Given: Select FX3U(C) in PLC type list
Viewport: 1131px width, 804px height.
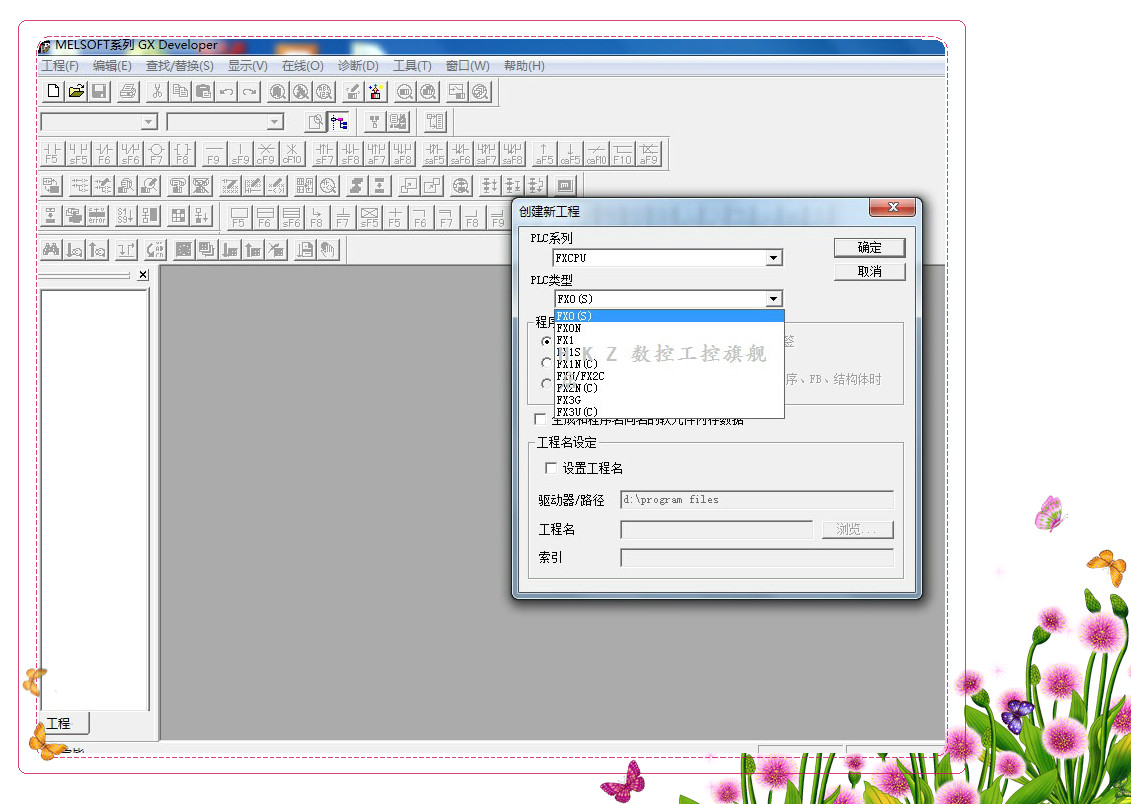Looking at the screenshot, I should (669, 412).
